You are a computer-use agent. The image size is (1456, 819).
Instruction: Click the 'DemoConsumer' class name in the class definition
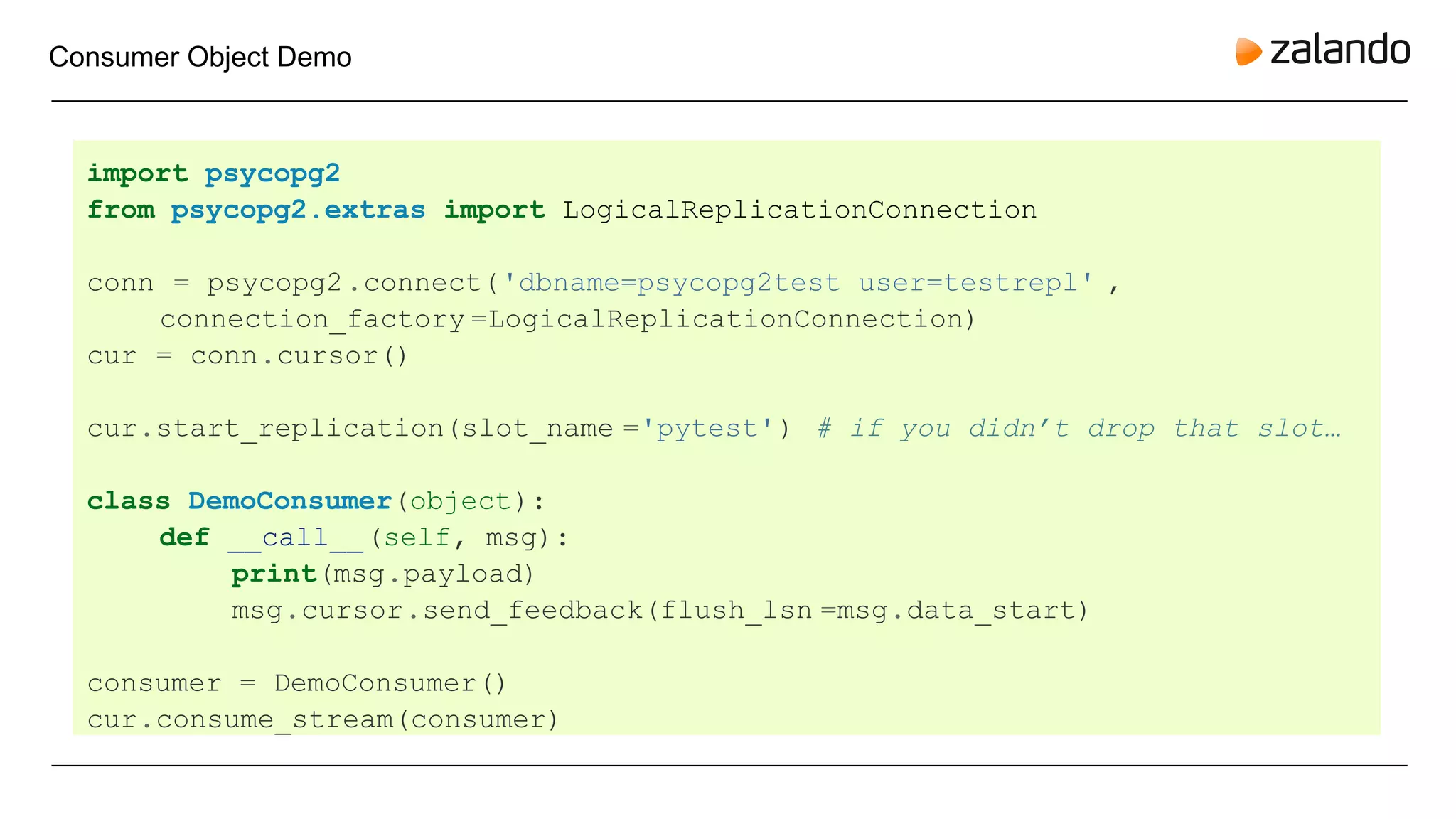290,501
